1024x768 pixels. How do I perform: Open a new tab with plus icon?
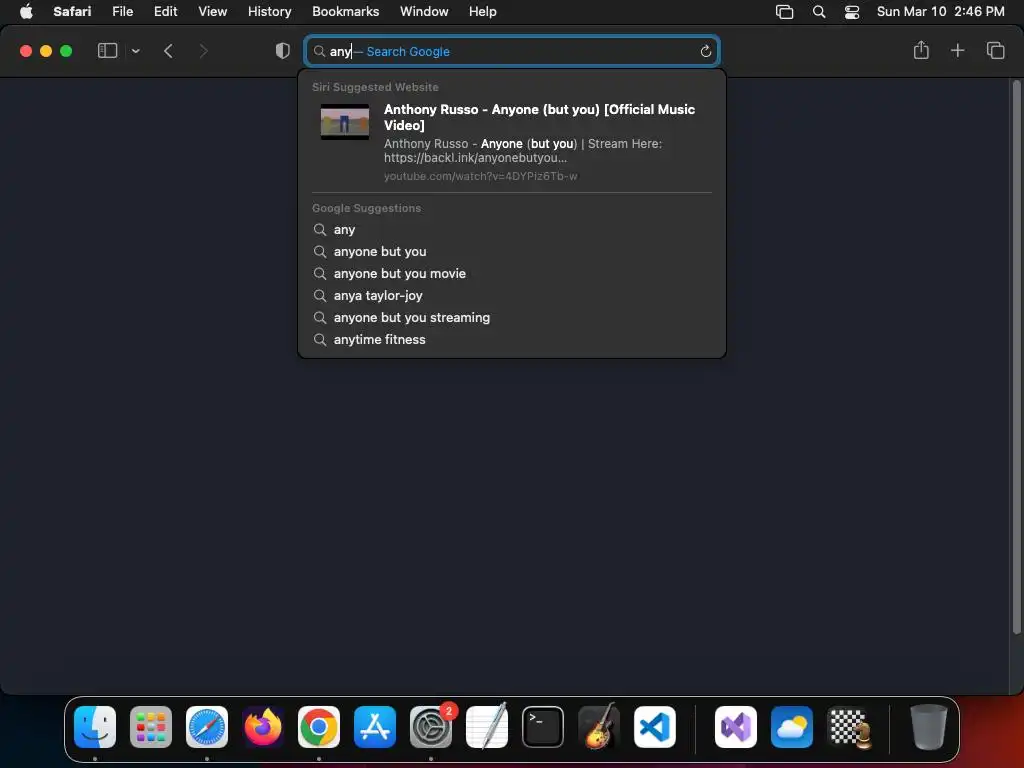[957, 50]
